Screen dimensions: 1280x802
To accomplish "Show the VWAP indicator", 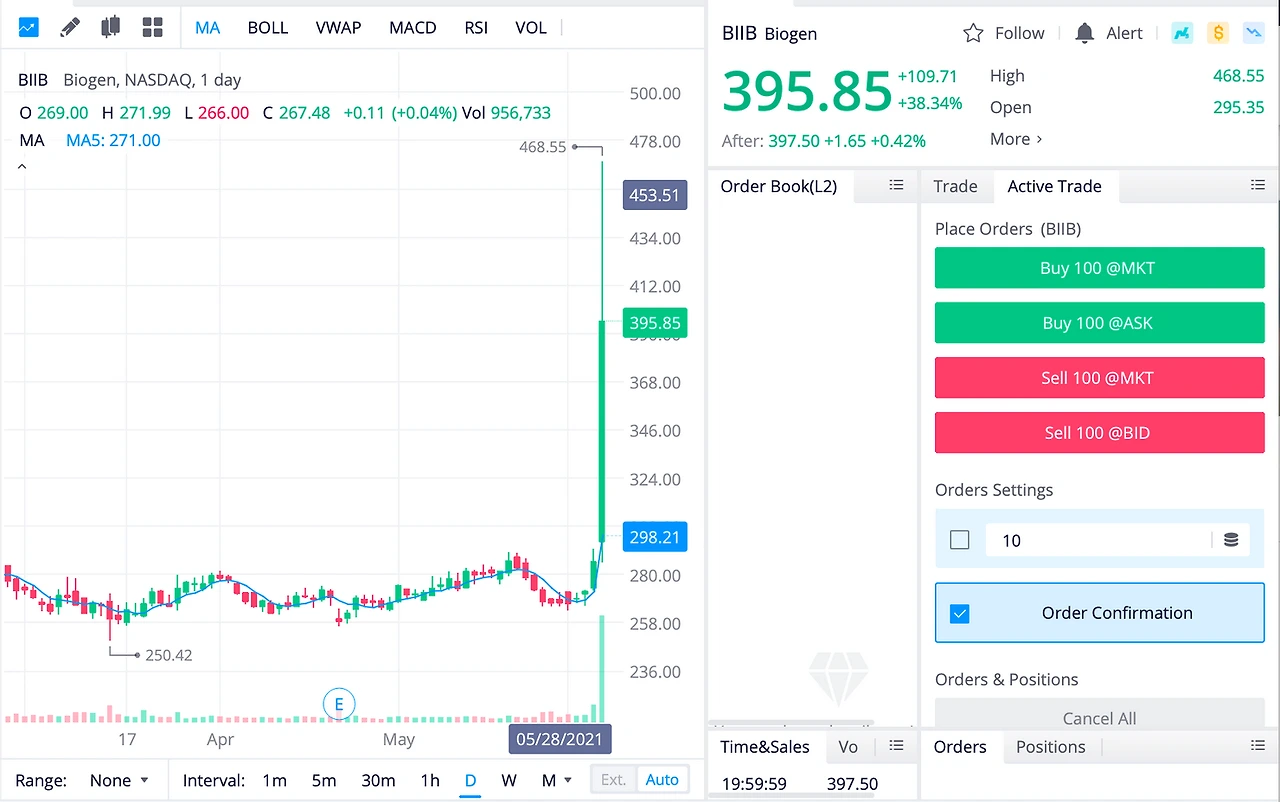I will [338, 27].
